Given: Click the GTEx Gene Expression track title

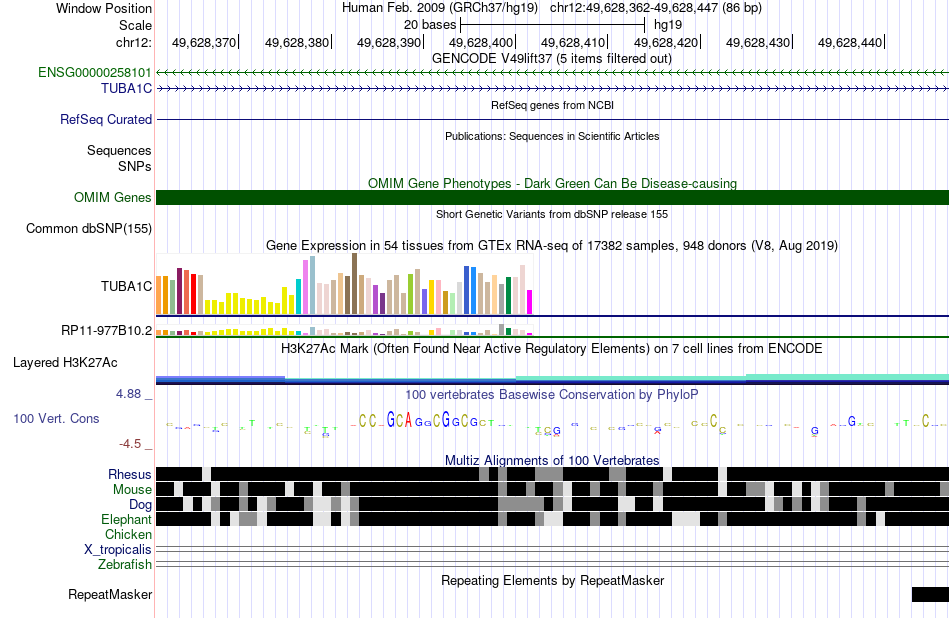Looking at the screenshot, I should click(552, 245).
